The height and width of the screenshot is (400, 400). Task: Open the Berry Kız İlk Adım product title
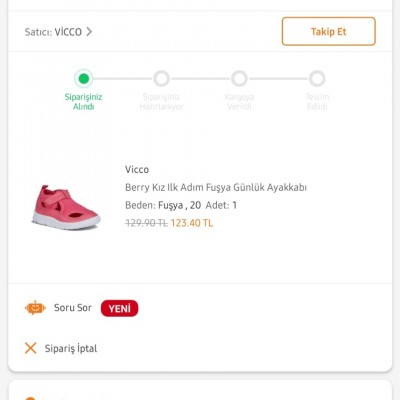(216, 187)
